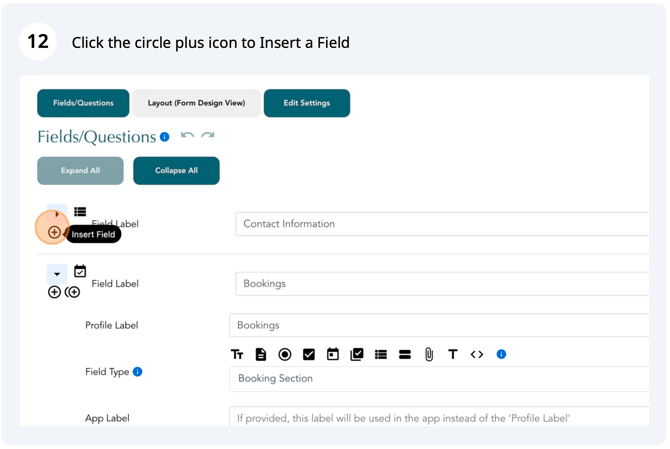Expand the Contact Information field row
The width and height of the screenshot is (670, 449).
coord(57,214)
